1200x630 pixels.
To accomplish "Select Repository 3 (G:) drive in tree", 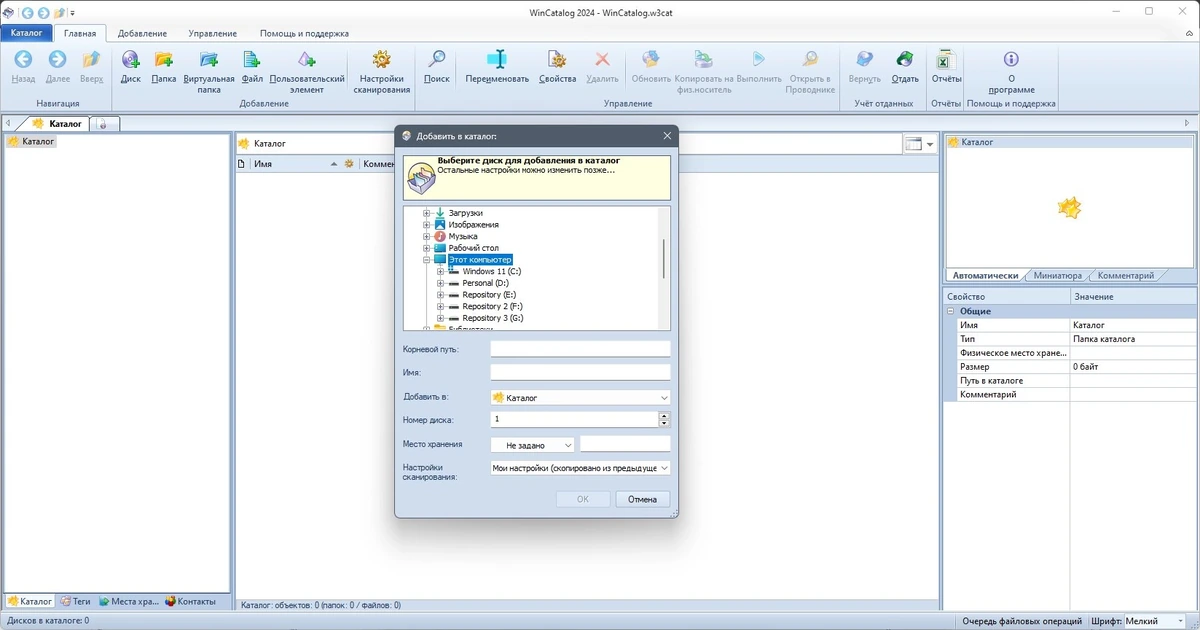I will point(492,318).
